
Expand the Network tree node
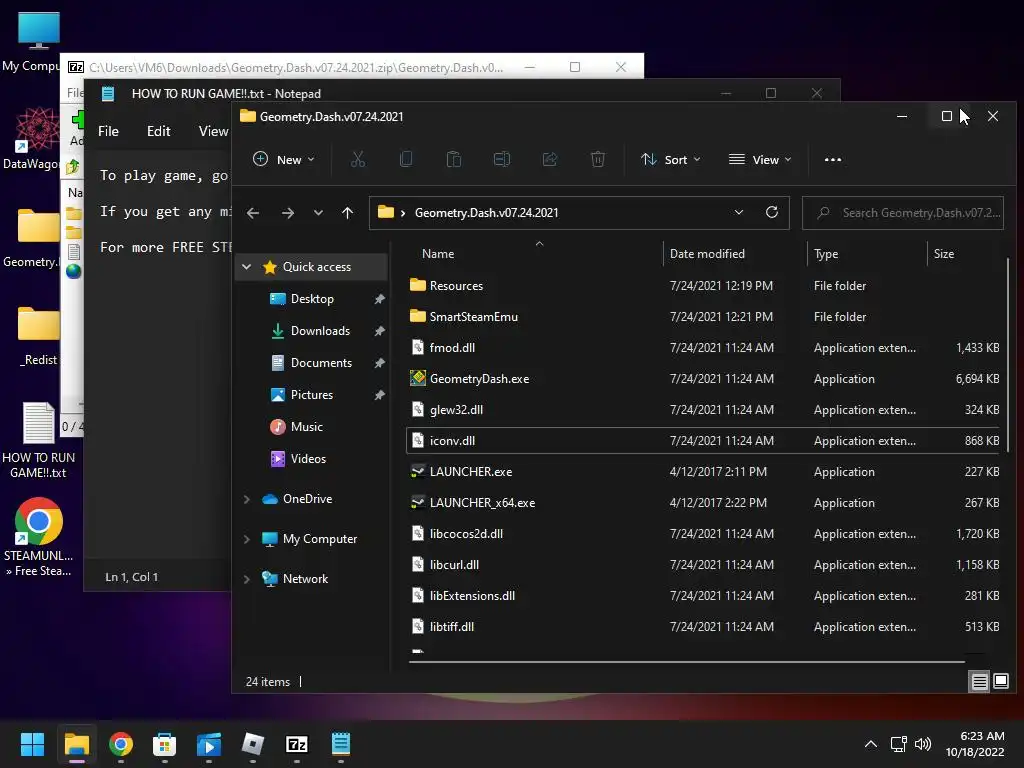(247, 579)
